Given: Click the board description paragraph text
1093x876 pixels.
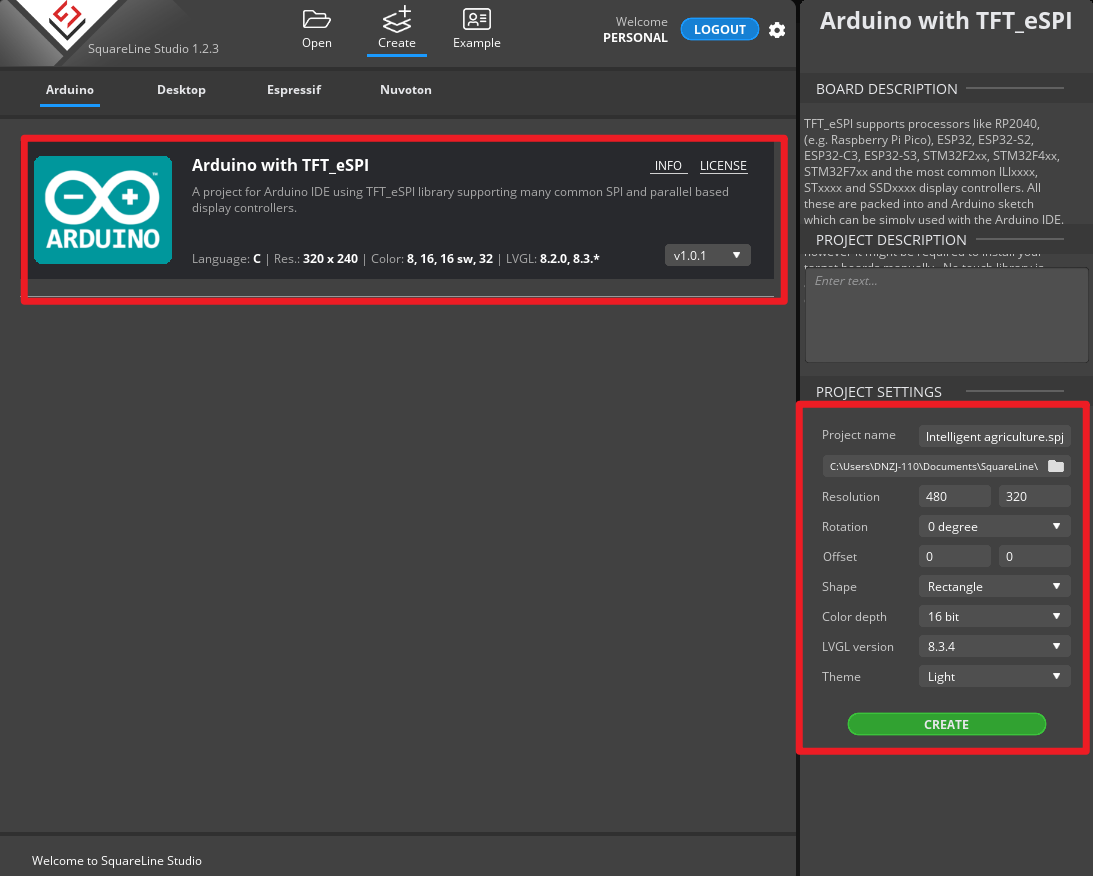Looking at the screenshot, I should [x=933, y=171].
